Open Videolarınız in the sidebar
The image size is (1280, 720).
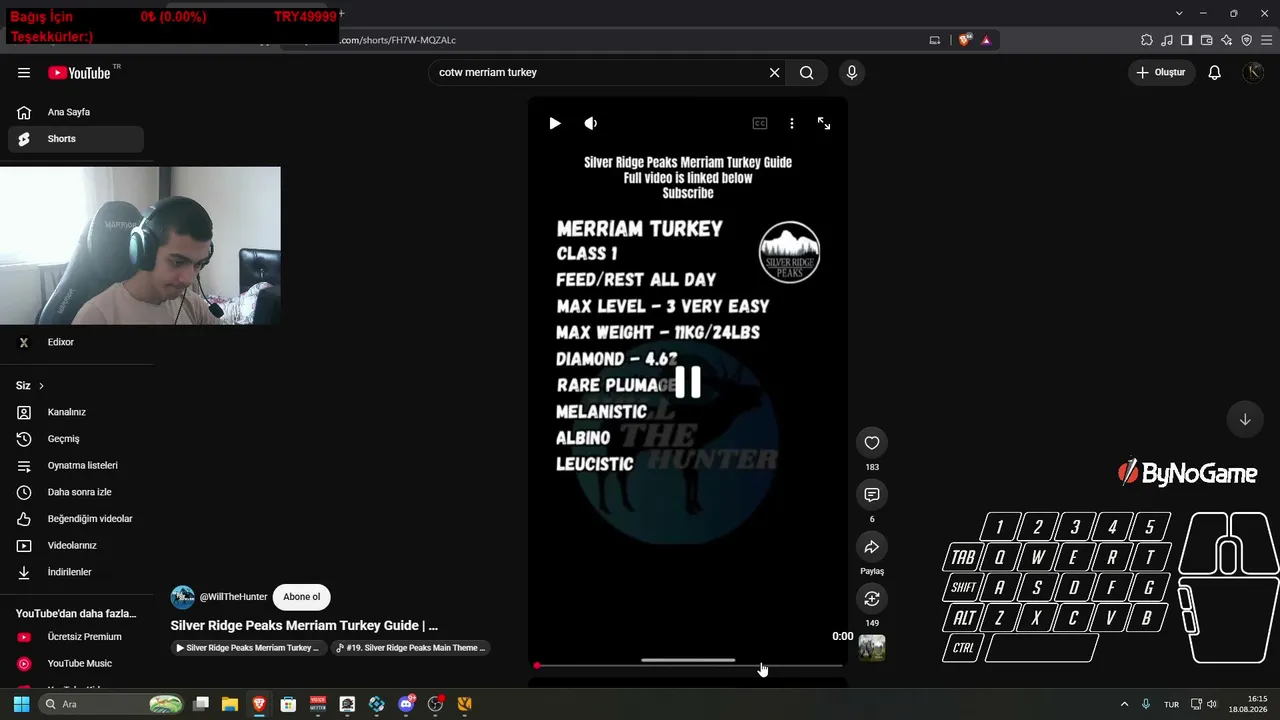point(76,546)
